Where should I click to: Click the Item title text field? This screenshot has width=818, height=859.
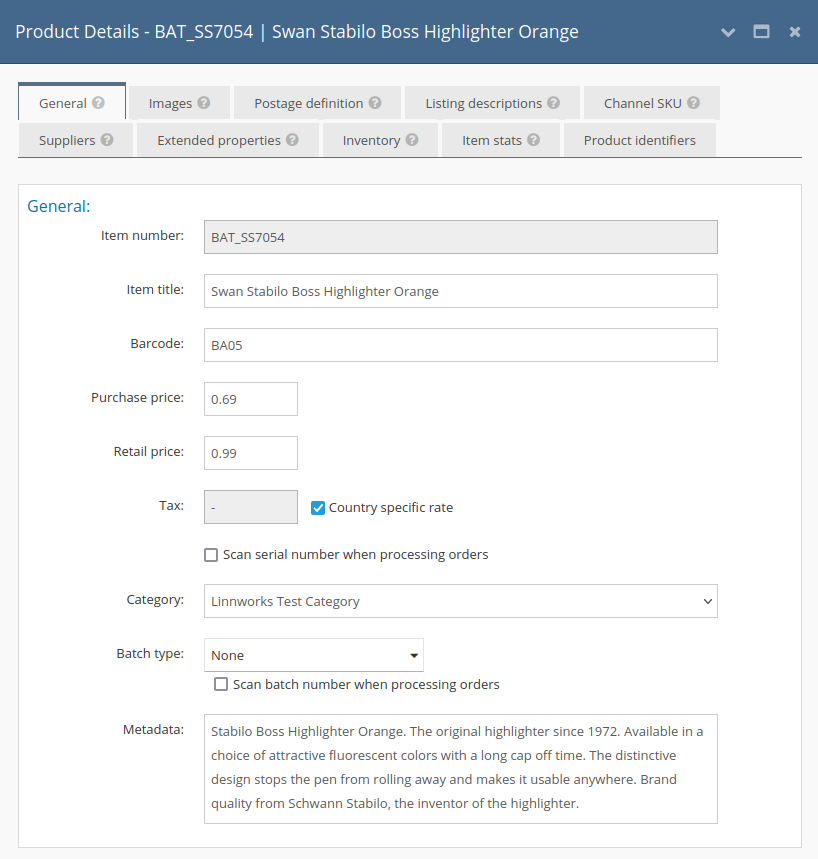(x=460, y=291)
